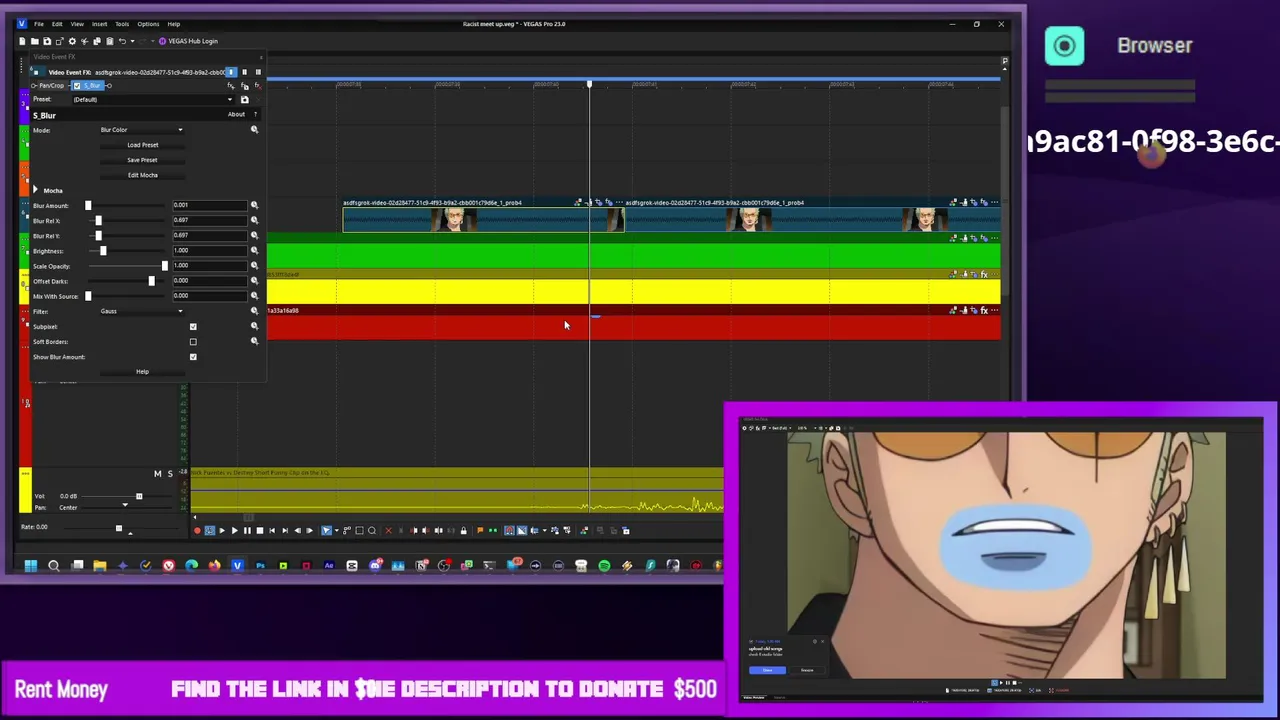Open the Auto Ripple dropdown arrow
Image resolution: width=1280 pixels, height=720 pixels.
point(544,530)
